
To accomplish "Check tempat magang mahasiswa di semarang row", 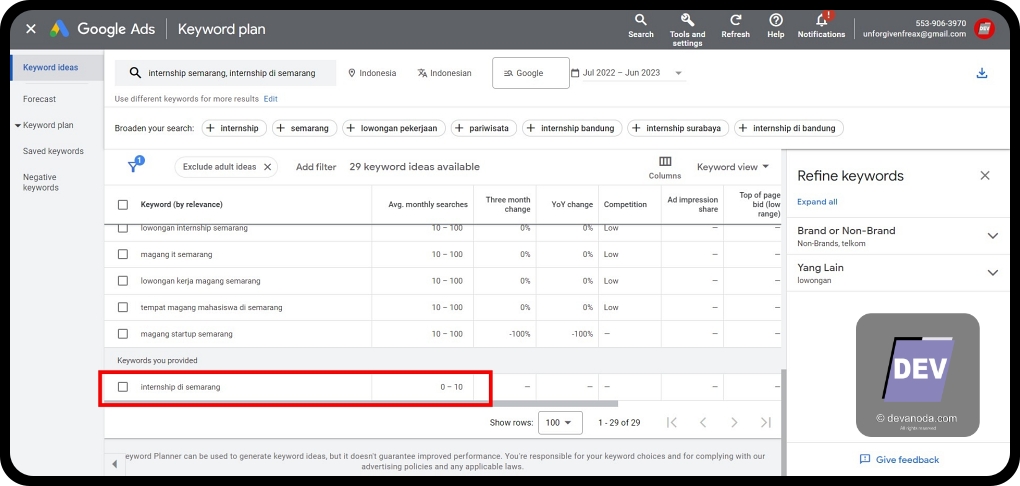I will [x=123, y=307].
